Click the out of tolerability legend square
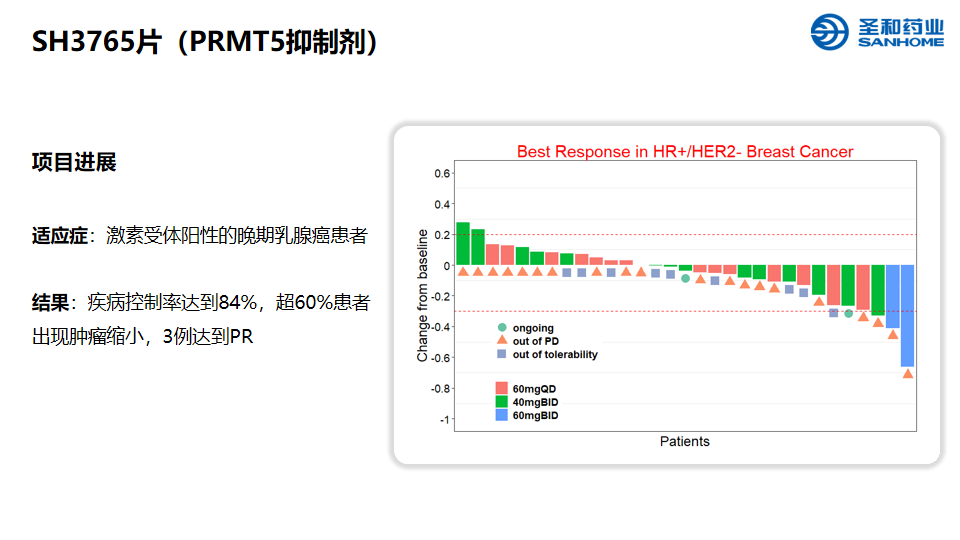 [x=502, y=354]
